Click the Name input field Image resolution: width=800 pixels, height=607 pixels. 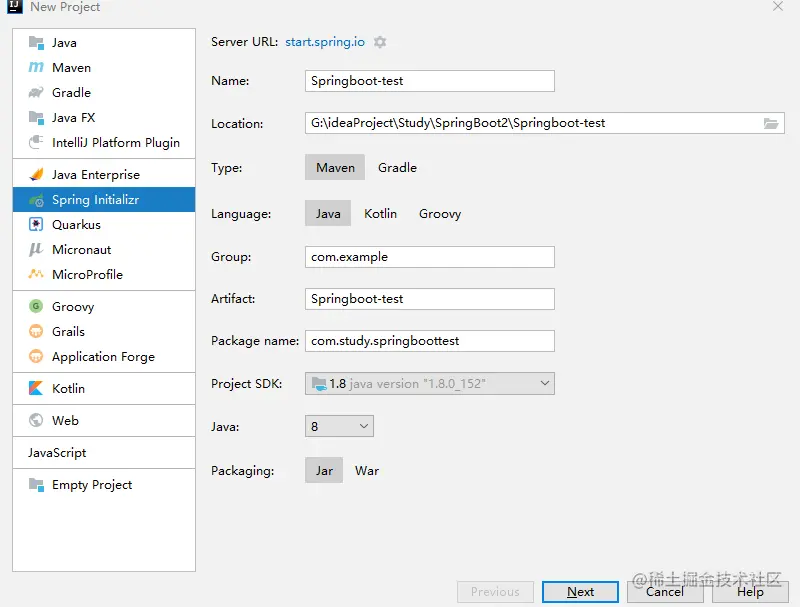pos(430,81)
